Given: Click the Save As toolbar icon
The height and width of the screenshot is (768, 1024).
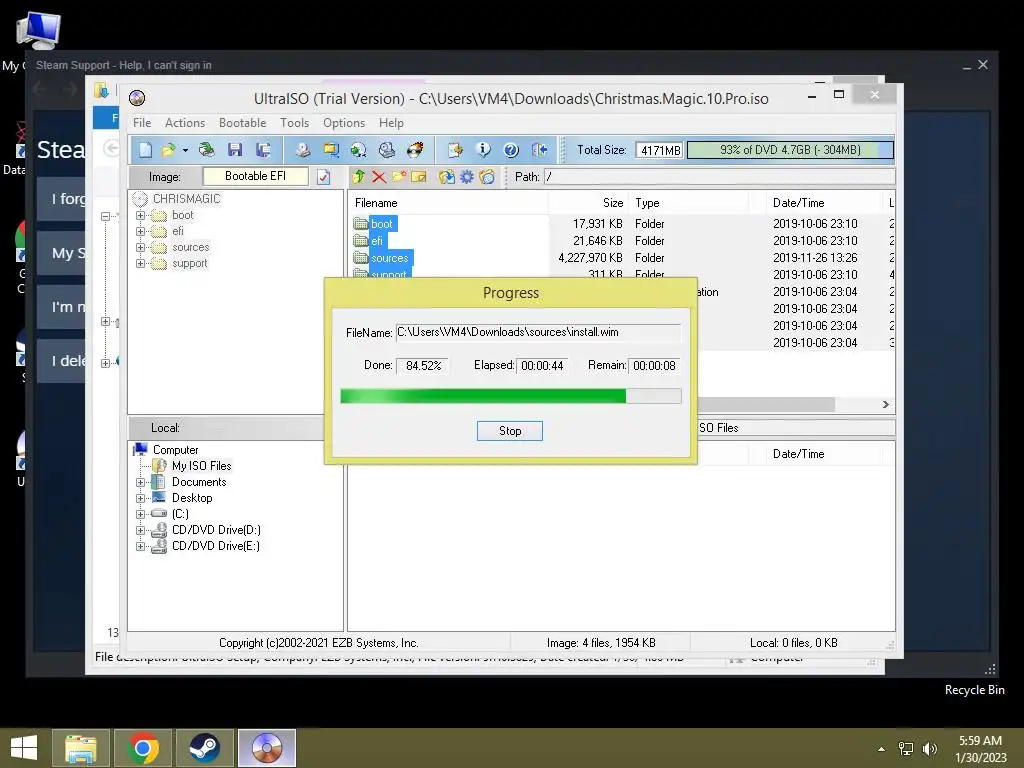Looking at the screenshot, I should pos(263,150).
